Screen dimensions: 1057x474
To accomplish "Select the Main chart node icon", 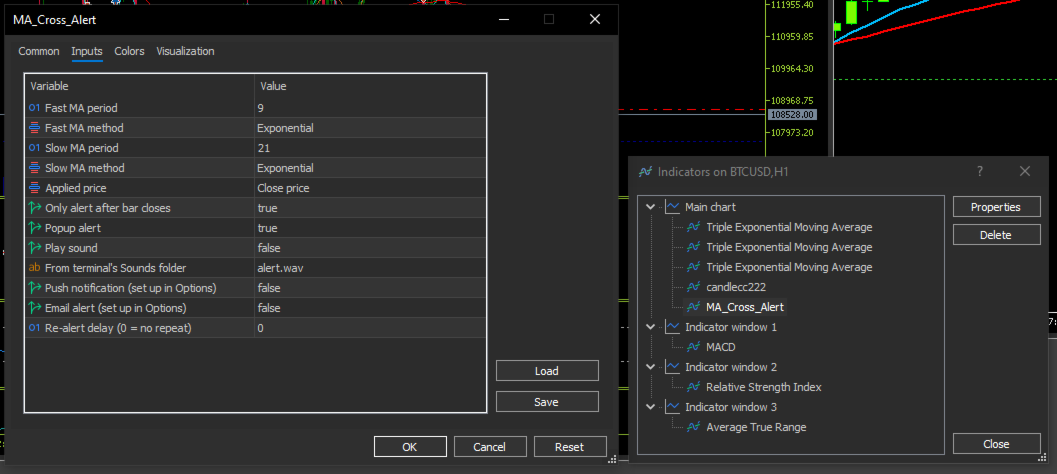I will 672,207.
